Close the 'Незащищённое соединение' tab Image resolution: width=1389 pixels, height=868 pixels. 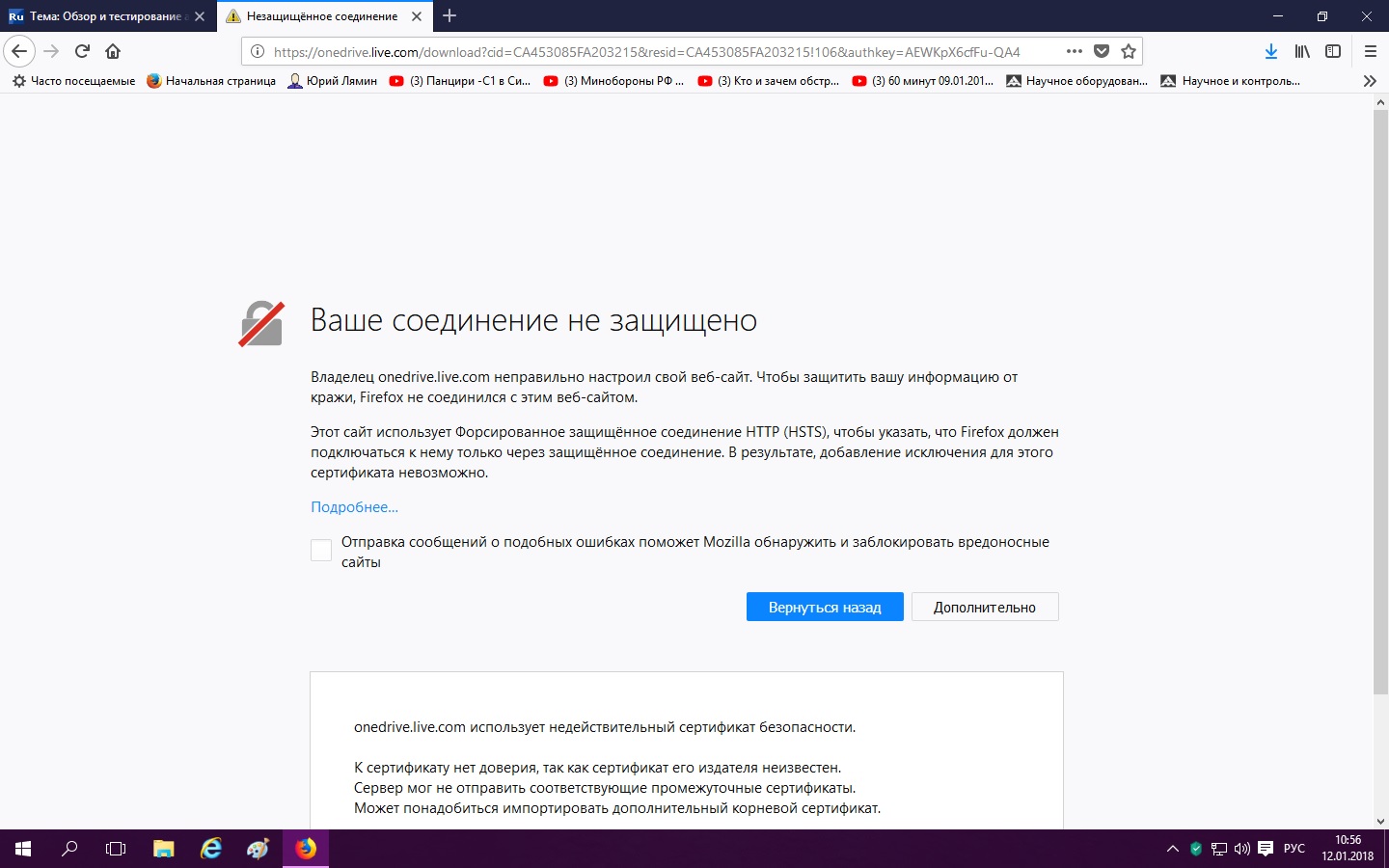[417, 16]
